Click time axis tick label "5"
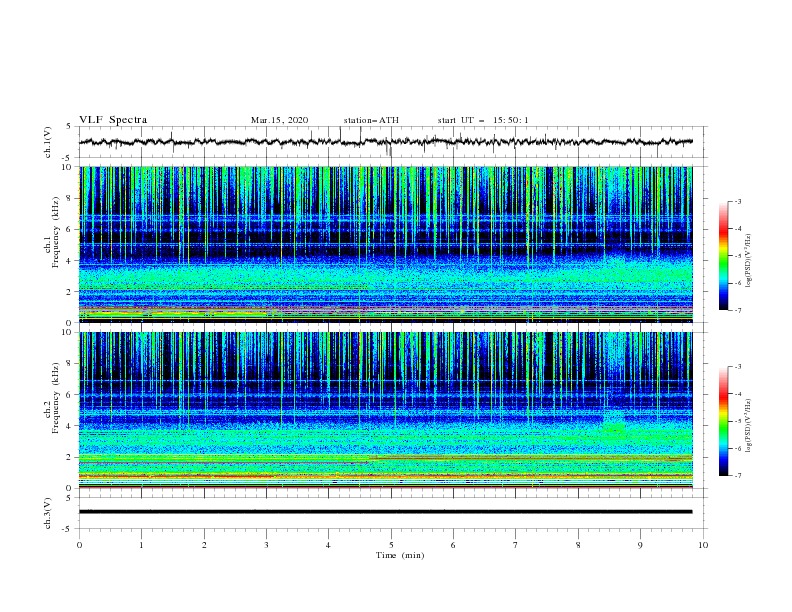This screenshot has width=792, height=612. point(391,545)
